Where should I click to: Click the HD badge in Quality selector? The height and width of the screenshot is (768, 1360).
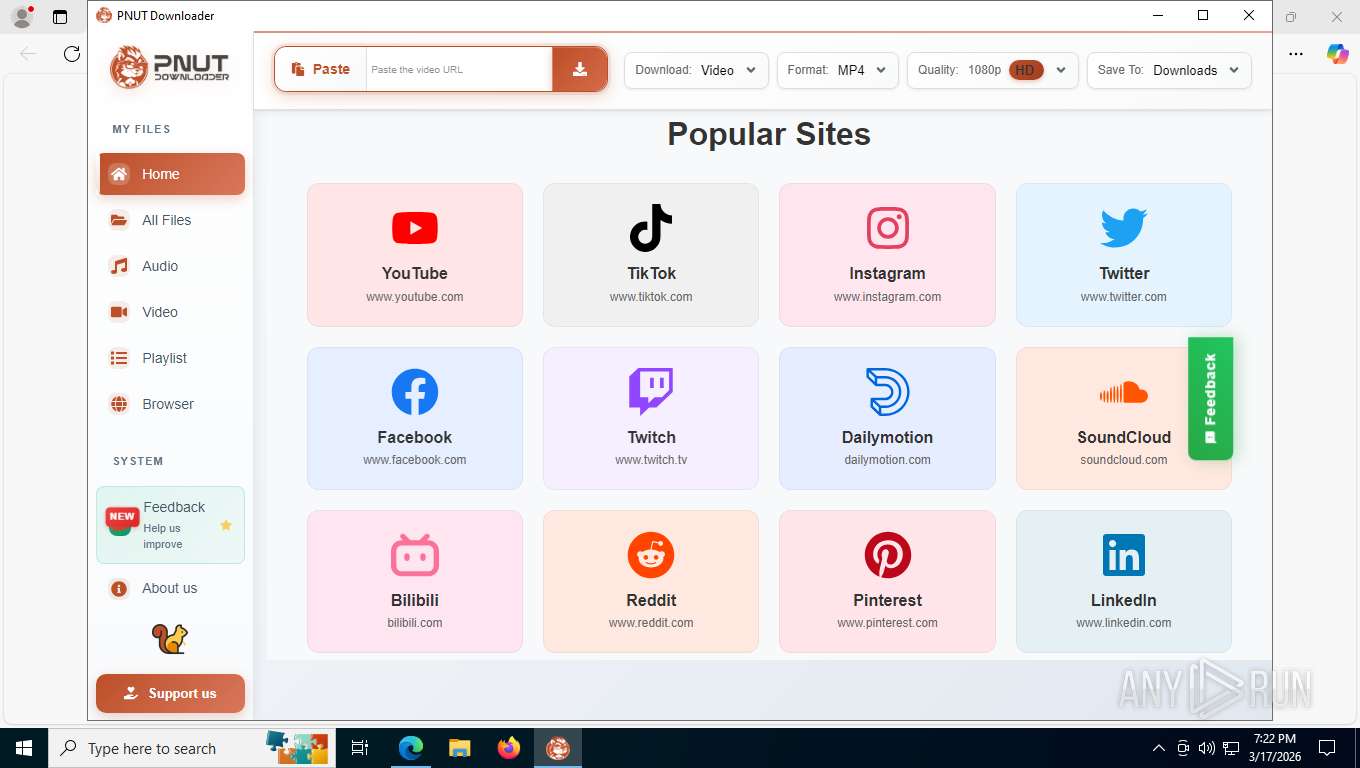[1026, 70]
